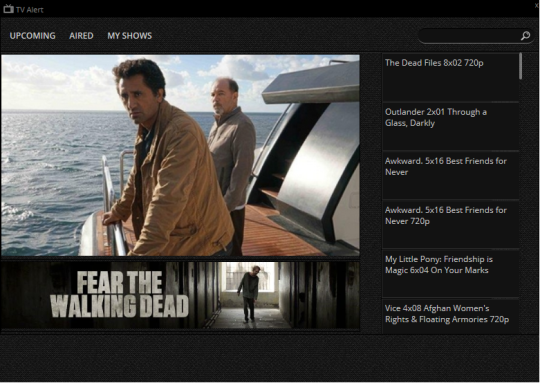Click the episode list scrollbar thumb
The image size is (540, 383).
[x=521, y=66]
